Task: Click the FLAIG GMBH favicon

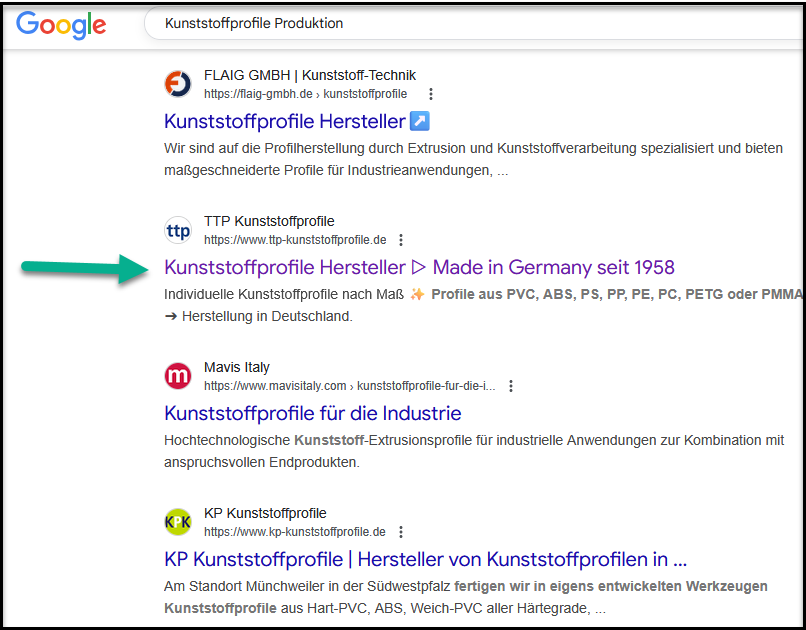Action: (x=178, y=84)
